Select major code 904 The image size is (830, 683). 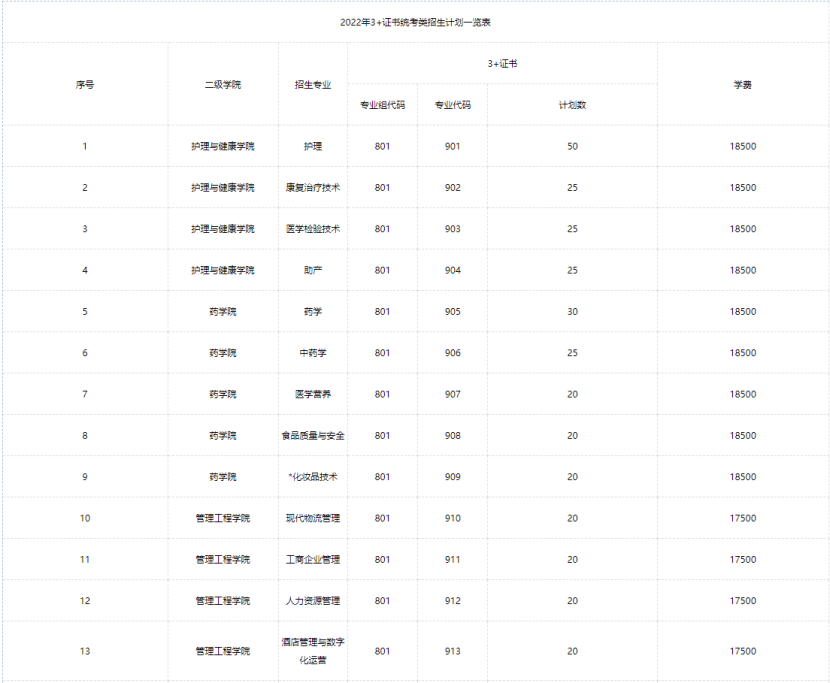453,270
